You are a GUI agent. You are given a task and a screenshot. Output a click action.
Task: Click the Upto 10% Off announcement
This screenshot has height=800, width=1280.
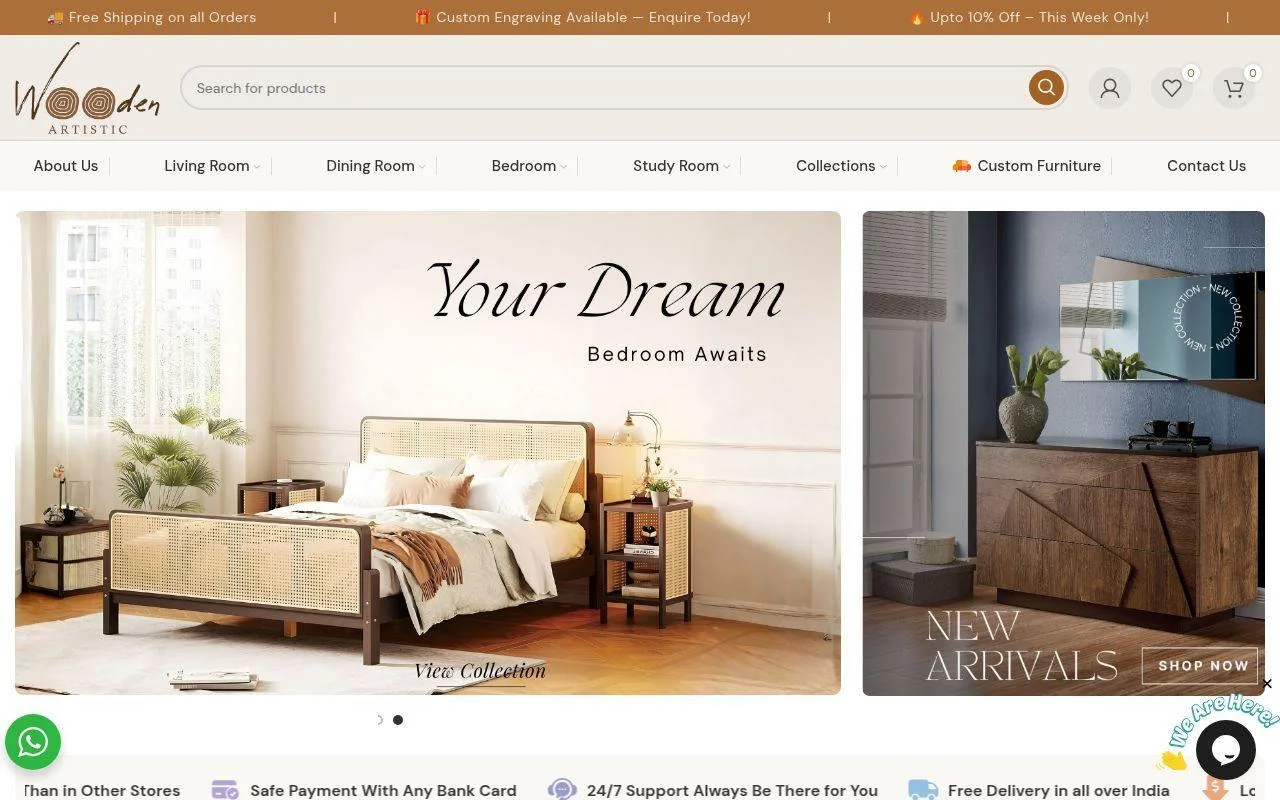coord(1029,17)
